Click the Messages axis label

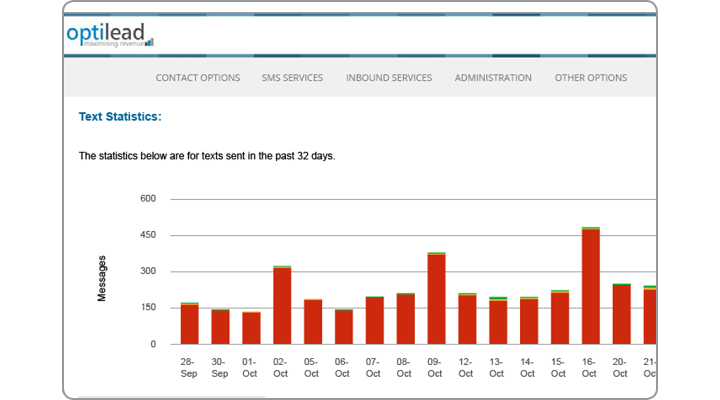pyautogui.click(x=102, y=278)
